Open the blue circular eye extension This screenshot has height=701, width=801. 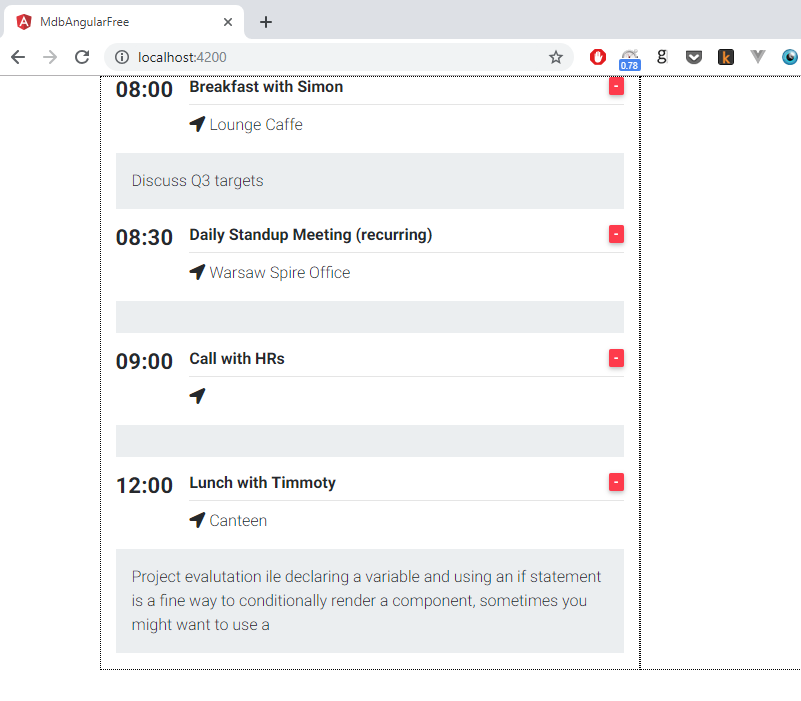click(x=790, y=57)
